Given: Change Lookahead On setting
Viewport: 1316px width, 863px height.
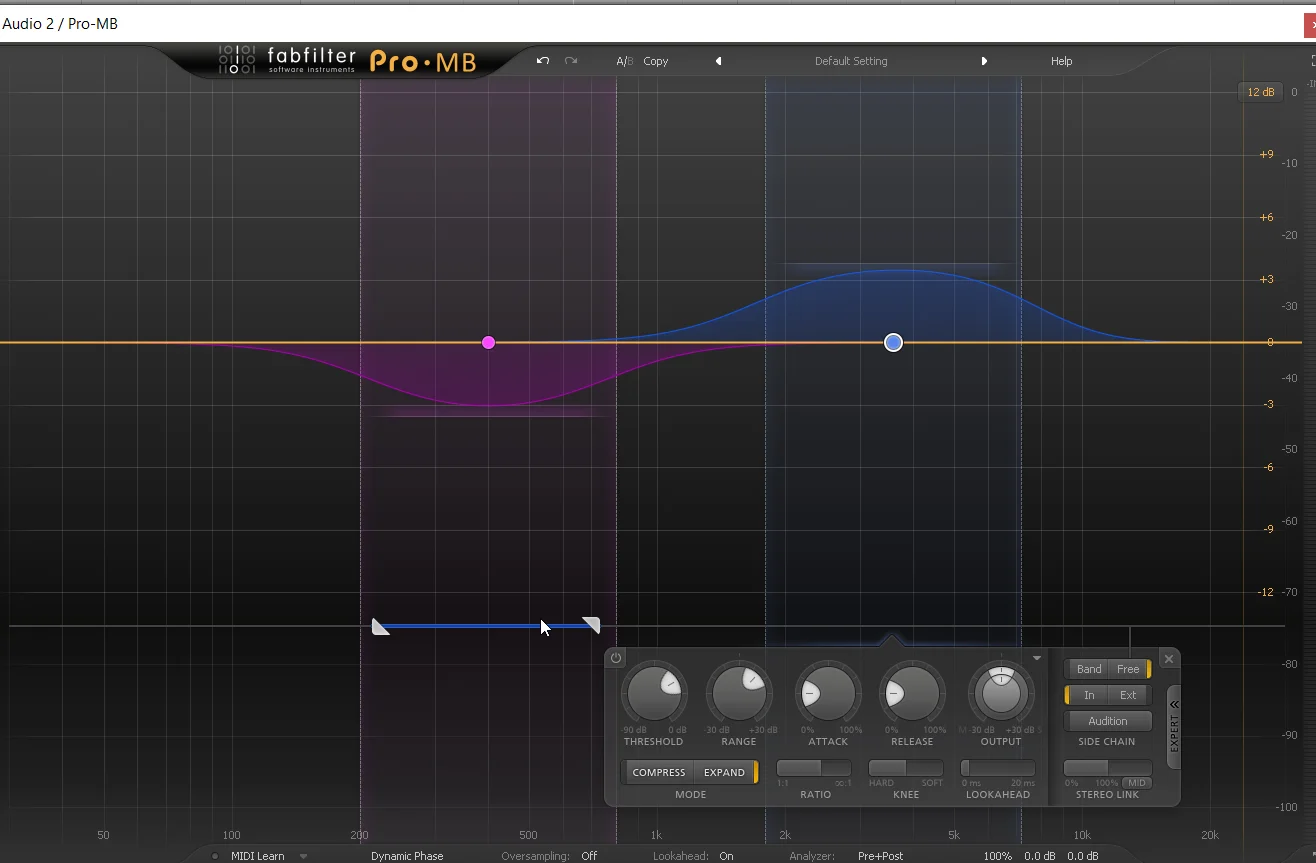Looking at the screenshot, I should (726, 856).
